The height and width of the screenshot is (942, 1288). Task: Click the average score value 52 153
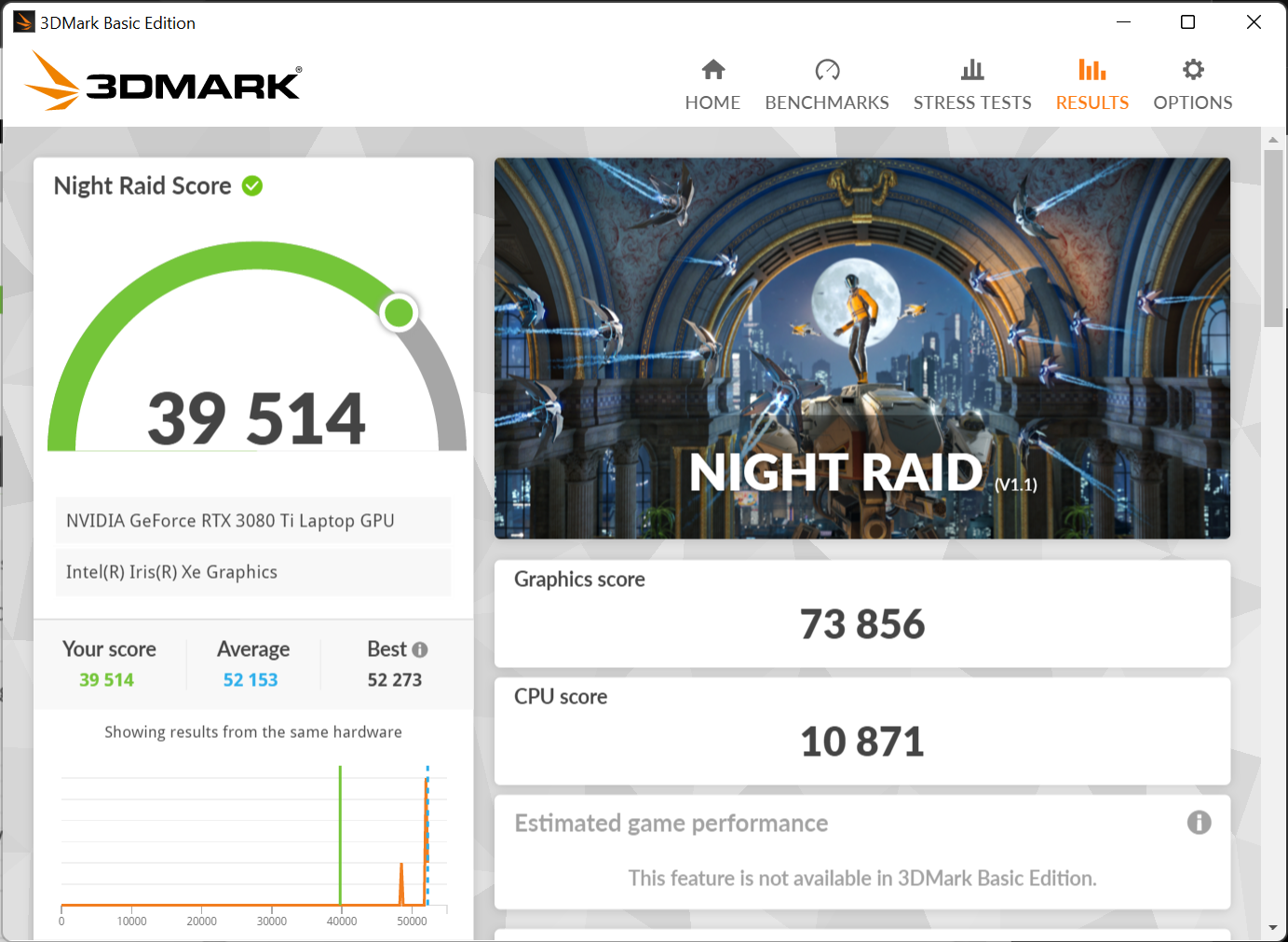[251, 680]
